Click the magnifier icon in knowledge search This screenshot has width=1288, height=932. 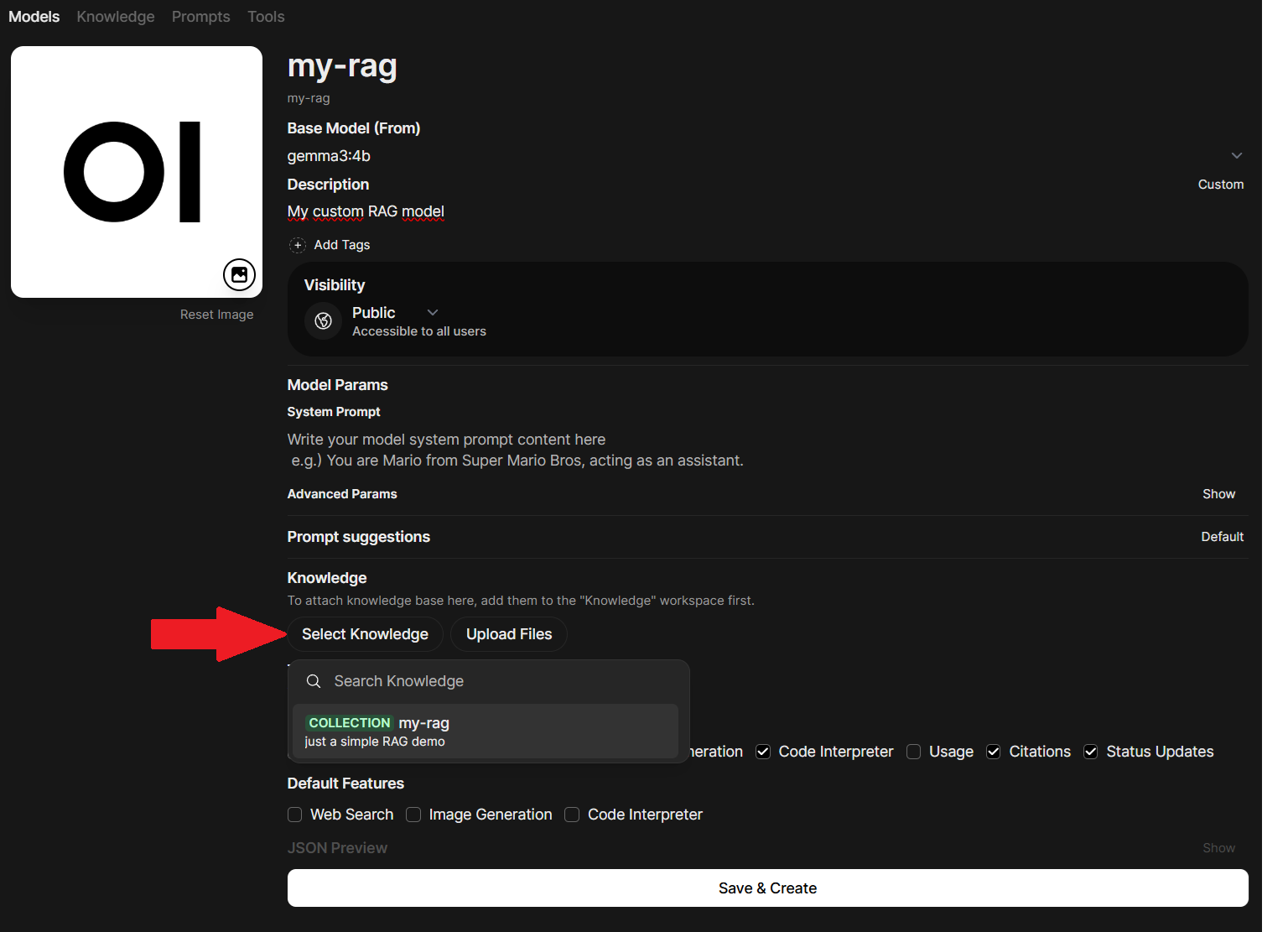click(314, 681)
